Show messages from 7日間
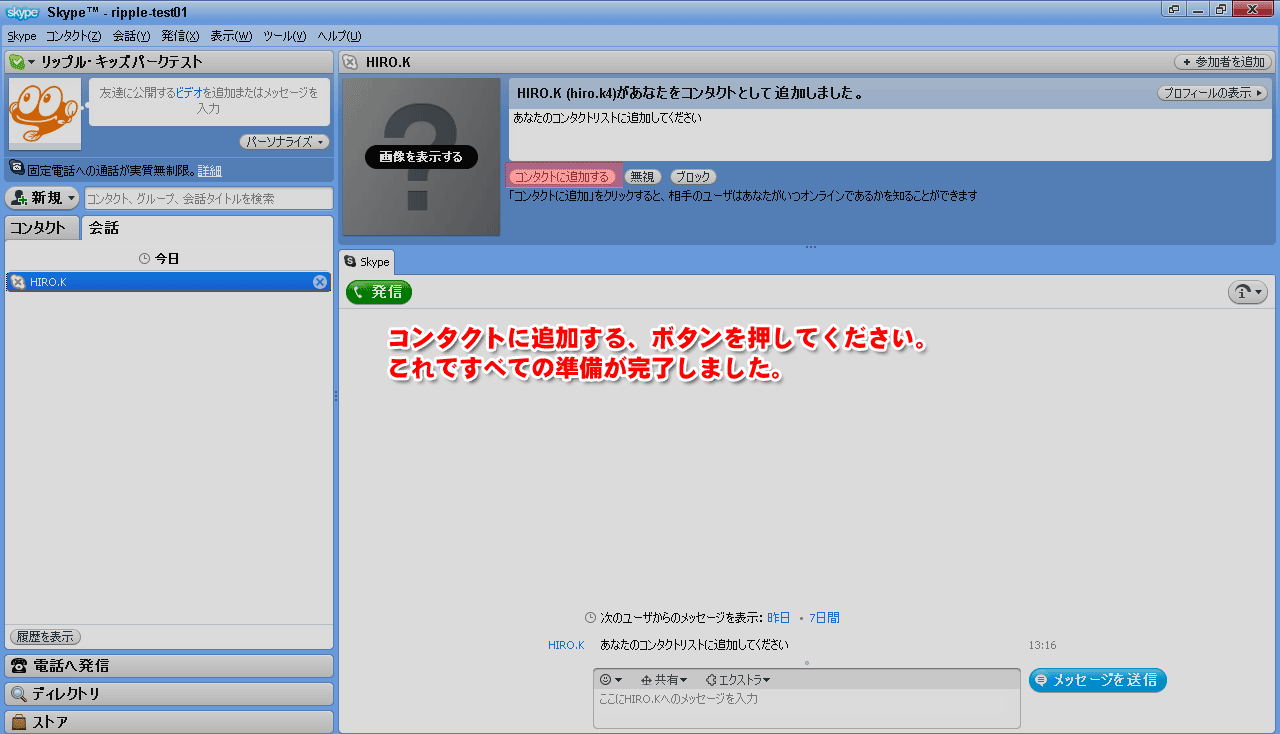This screenshot has height=734, width=1280. coord(824,618)
